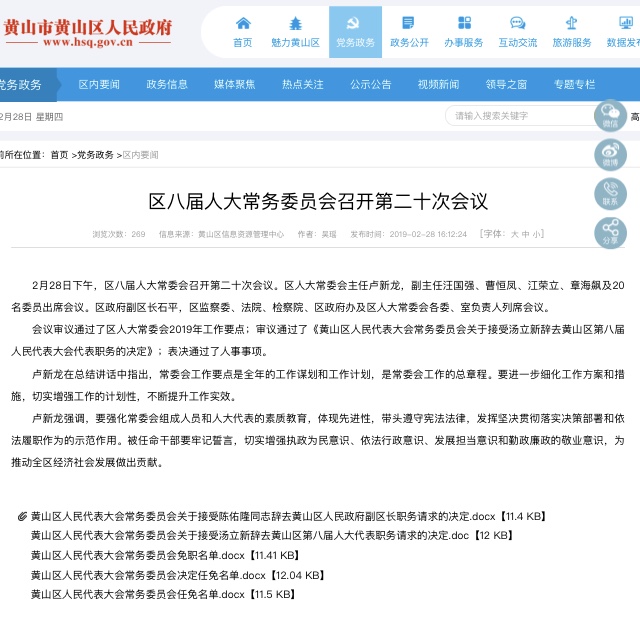The width and height of the screenshot is (640, 625).
Task: Click the 首页 breadcrumb link
Action: click(59, 155)
